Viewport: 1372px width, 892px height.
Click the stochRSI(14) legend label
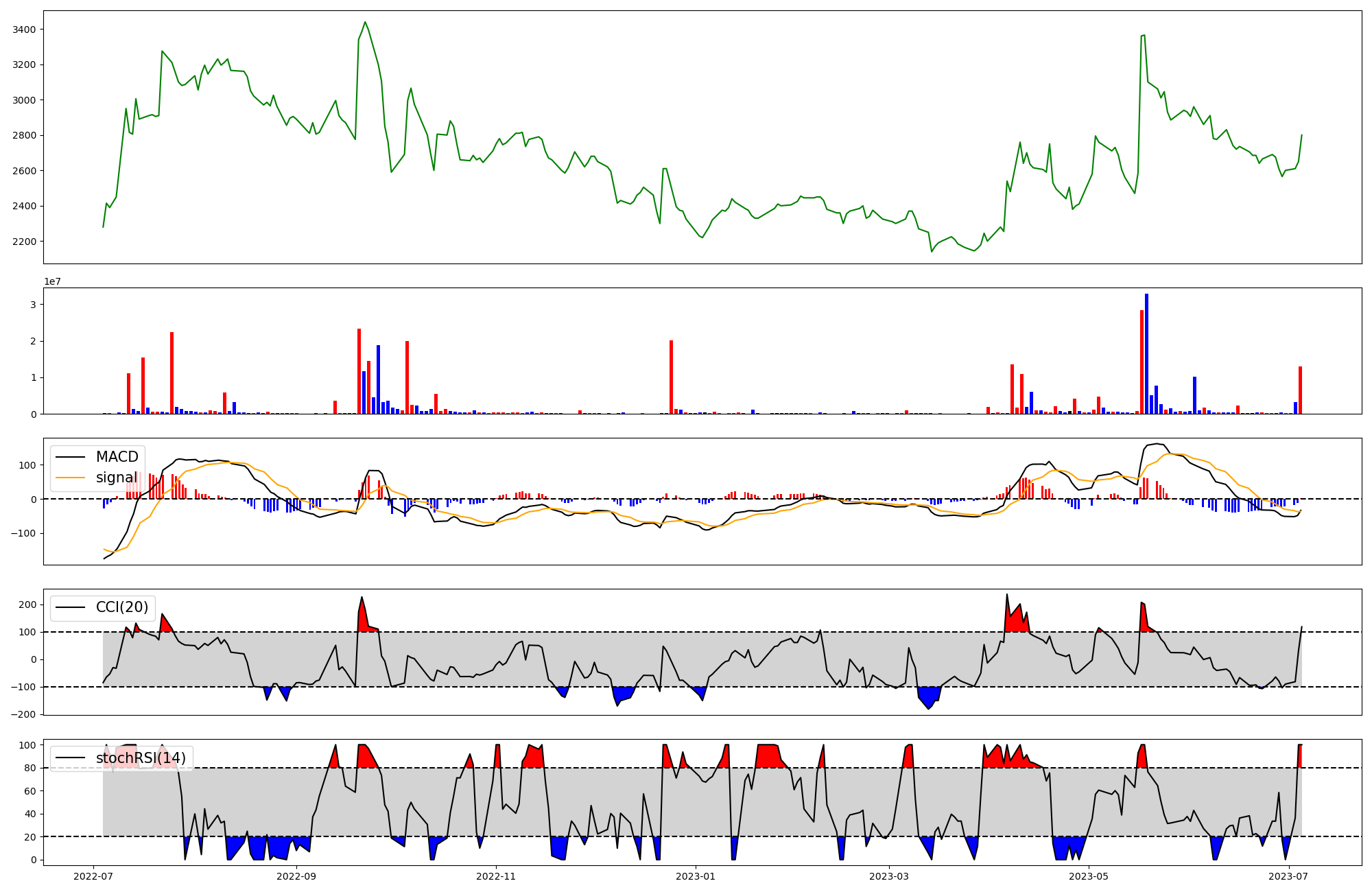[x=141, y=758]
